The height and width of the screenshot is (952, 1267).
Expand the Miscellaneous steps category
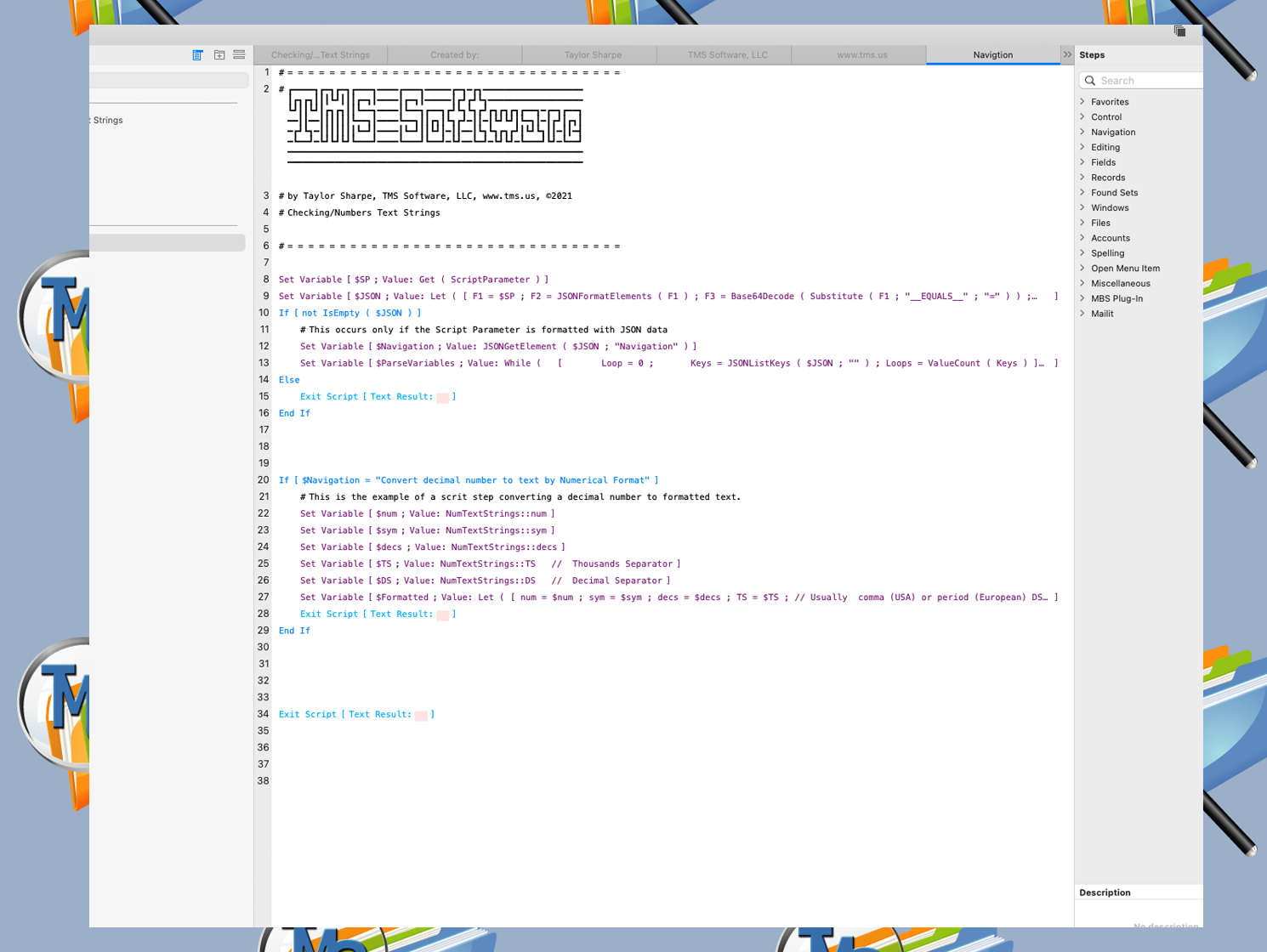1082,284
